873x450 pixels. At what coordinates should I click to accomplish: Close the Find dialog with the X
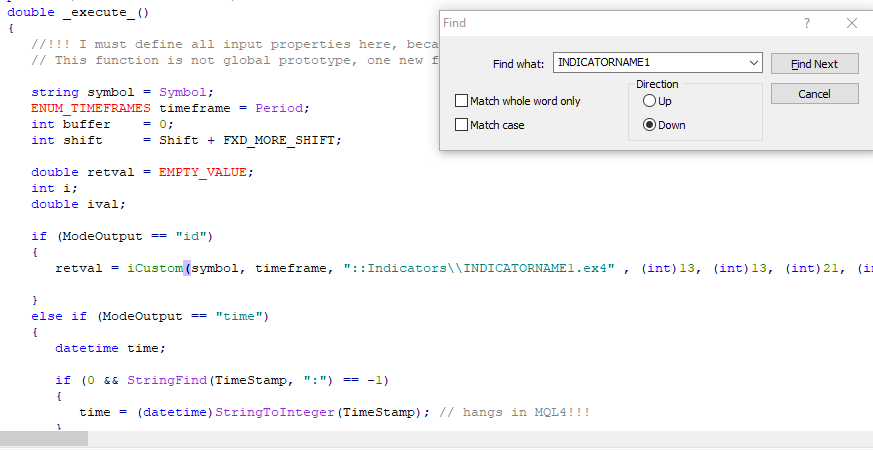(852, 23)
